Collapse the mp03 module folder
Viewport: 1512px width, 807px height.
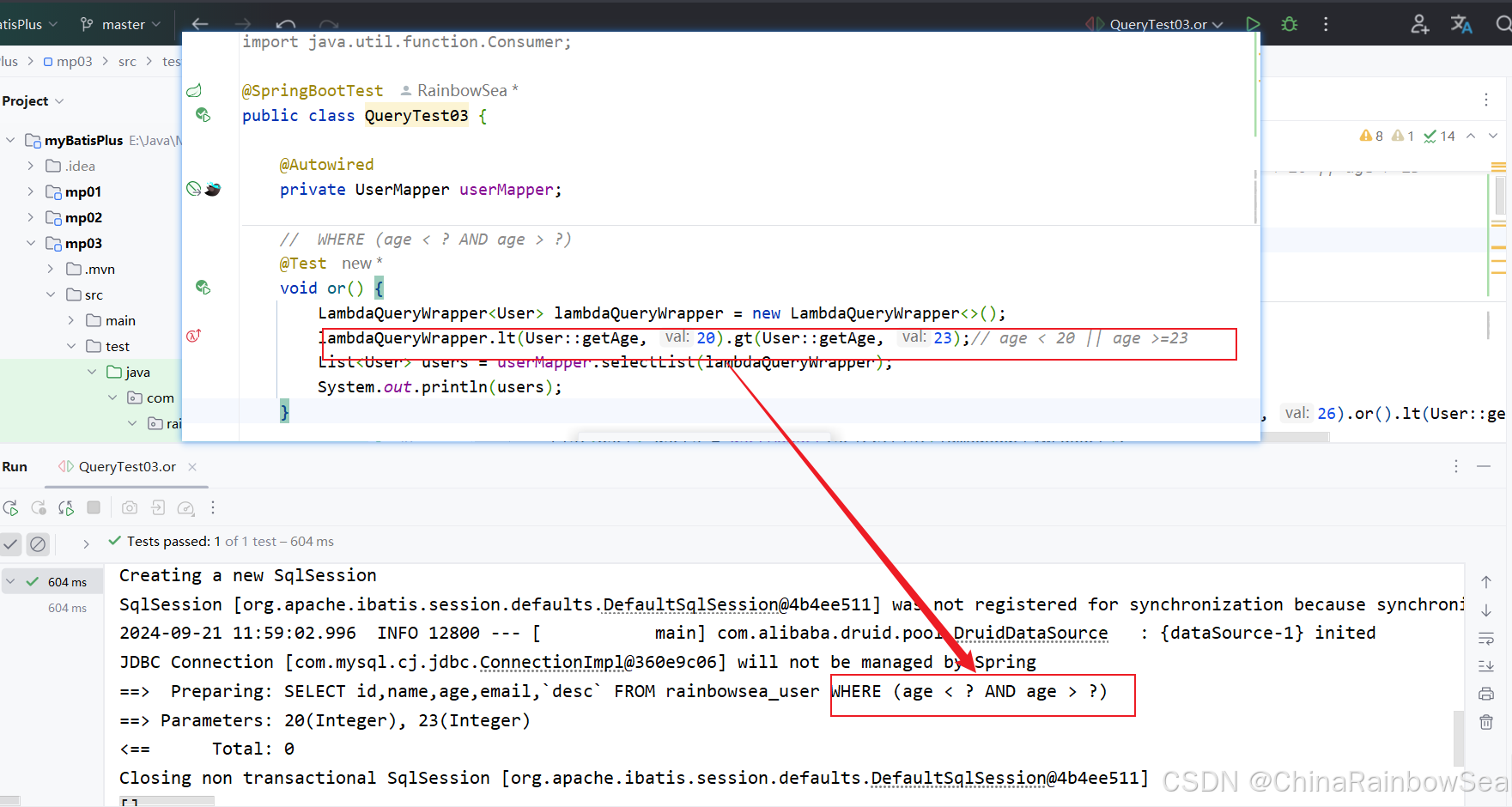click(x=31, y=243)
